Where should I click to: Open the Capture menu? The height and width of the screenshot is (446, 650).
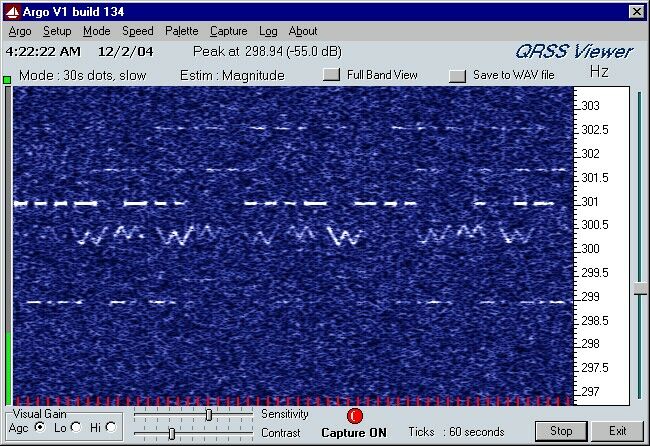(228, 31)
